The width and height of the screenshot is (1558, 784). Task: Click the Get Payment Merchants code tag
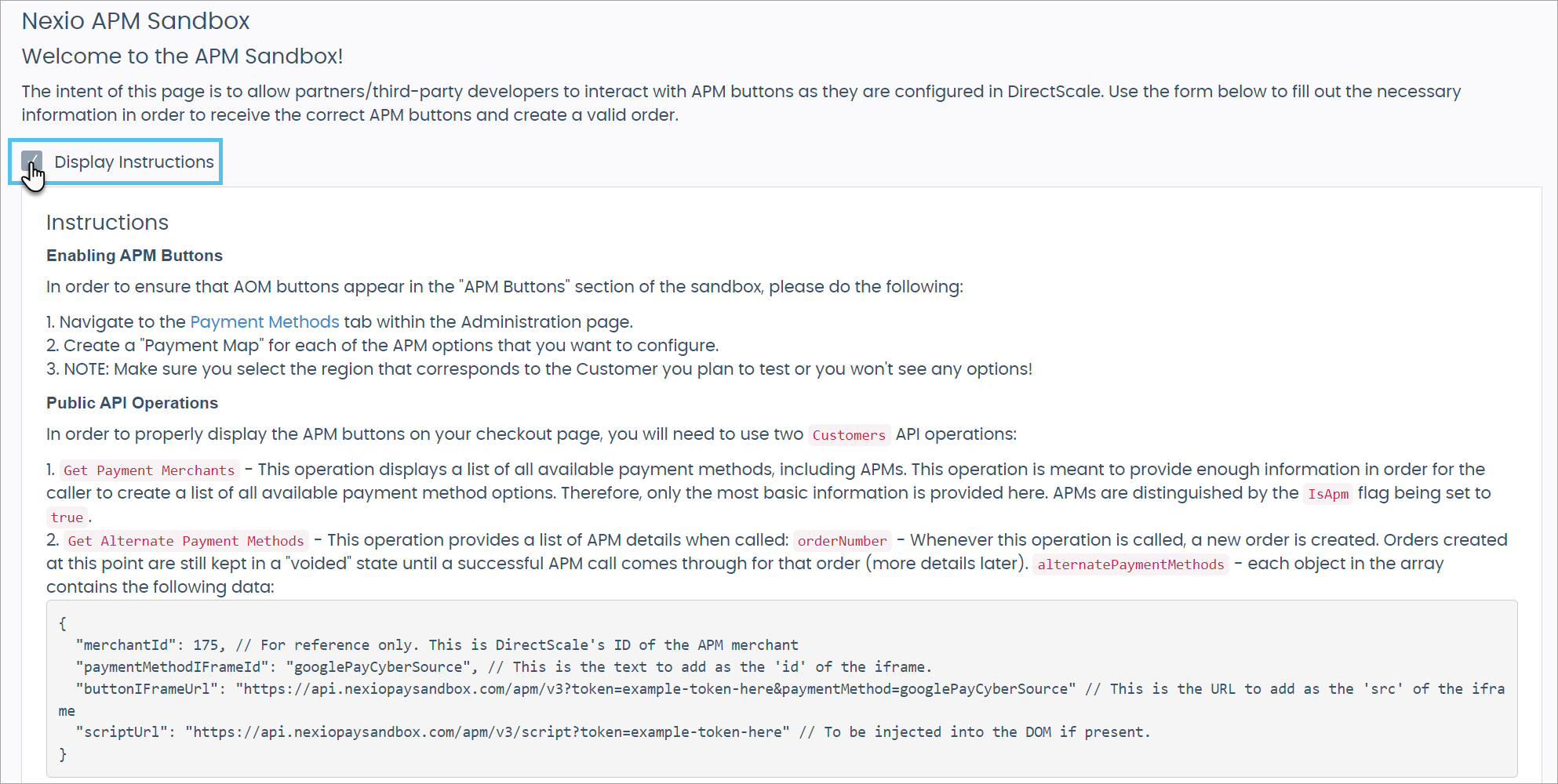[x=149, y=470]
